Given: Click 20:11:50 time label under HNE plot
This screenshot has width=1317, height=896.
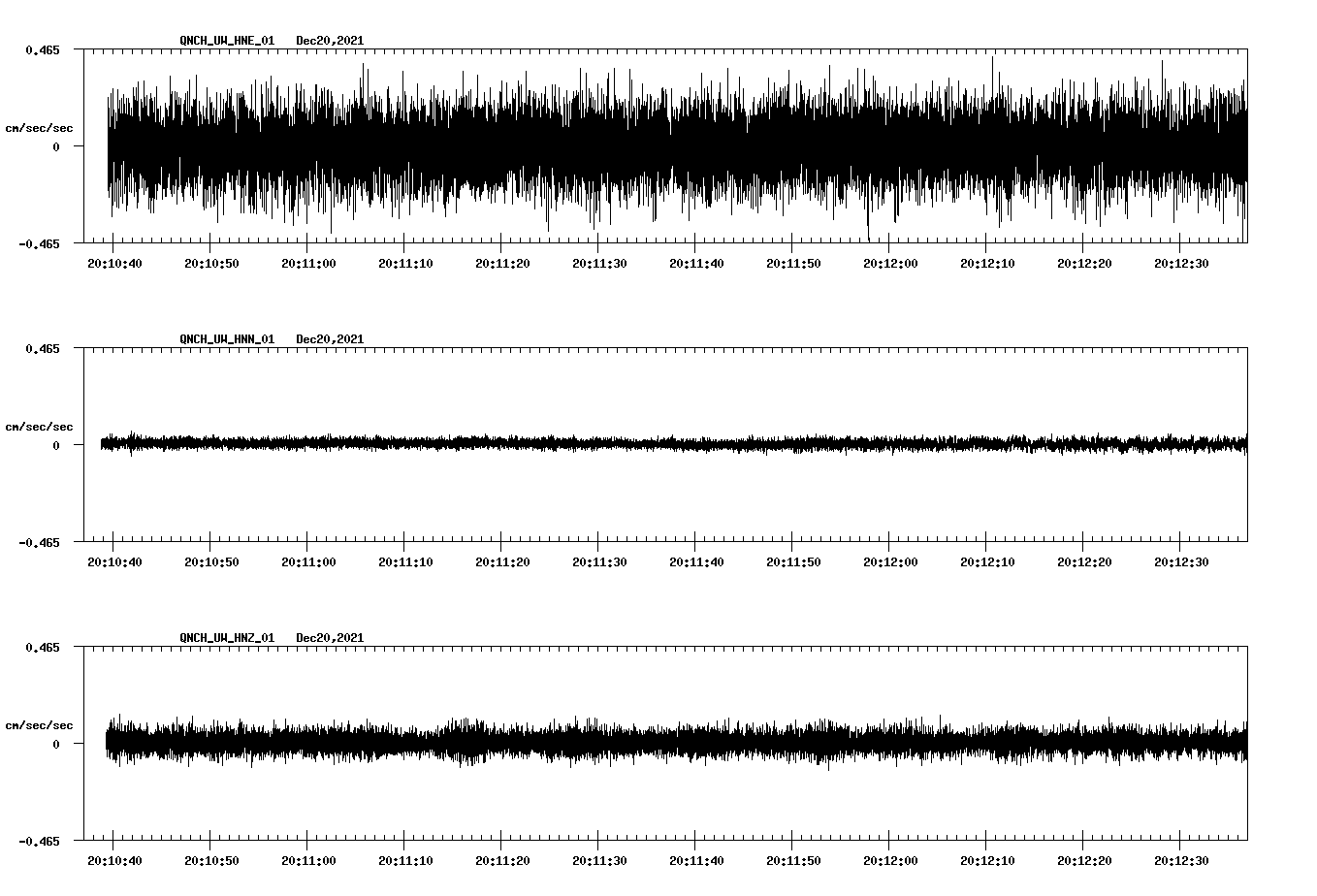Looking at the screenshot, I should pyautogui.click(x=793, y=264).
